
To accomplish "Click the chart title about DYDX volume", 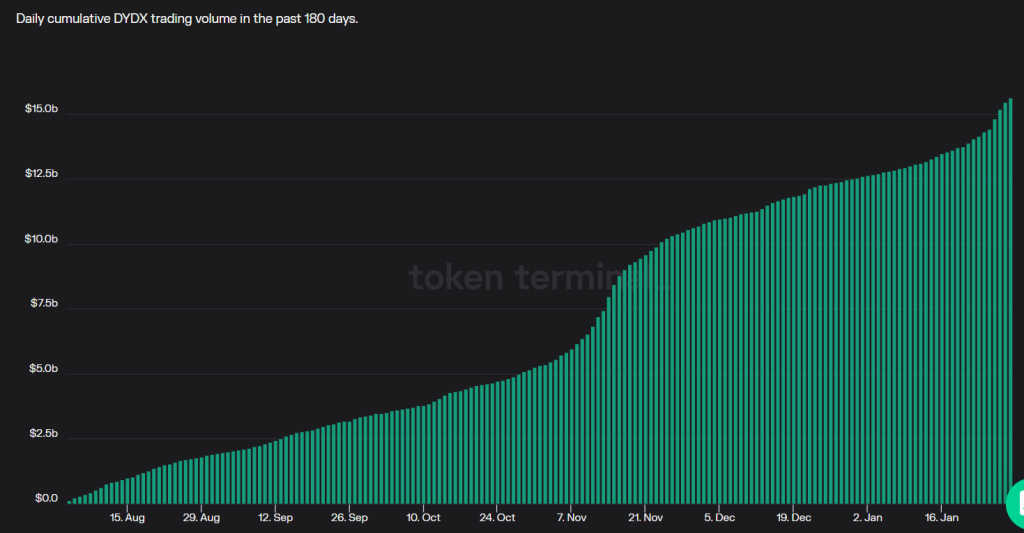I will [x=187, y=18].
